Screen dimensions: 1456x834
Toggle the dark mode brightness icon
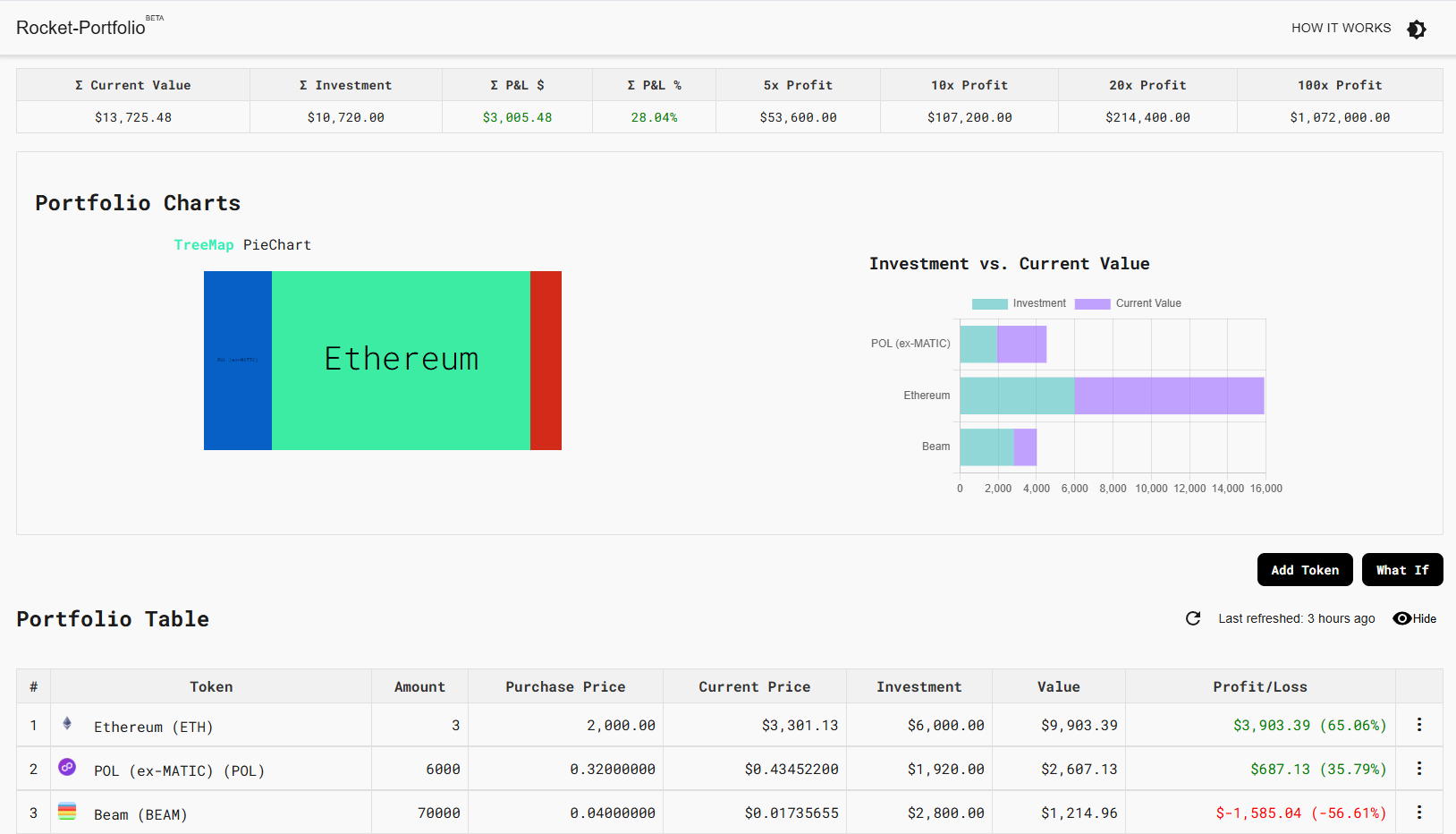pyautogui.click(x=1417, y=29)
